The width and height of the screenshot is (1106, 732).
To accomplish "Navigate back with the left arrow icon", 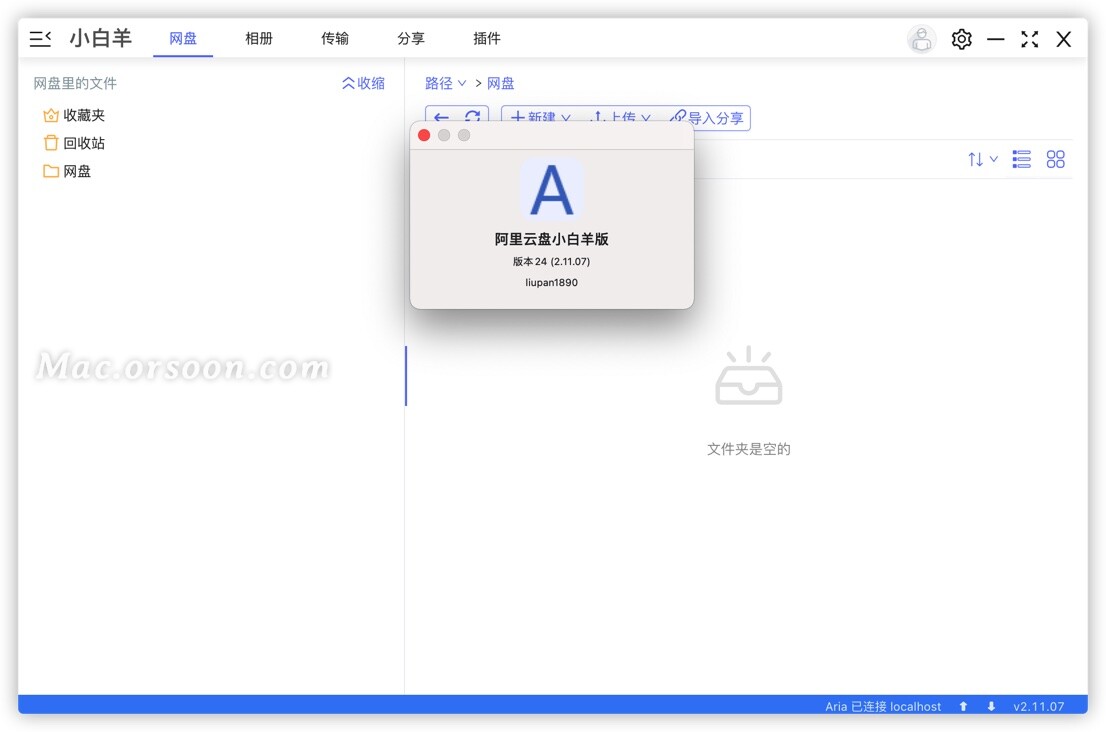I will pyautogui.click(x=441, y=117).
